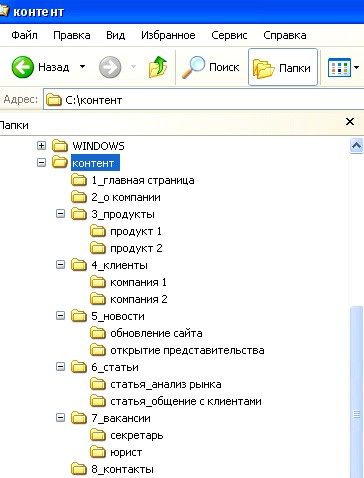Viewport: 364px width, 478px height.
Task: Collapse the 5_новости folder node
Action: (60, 316)
